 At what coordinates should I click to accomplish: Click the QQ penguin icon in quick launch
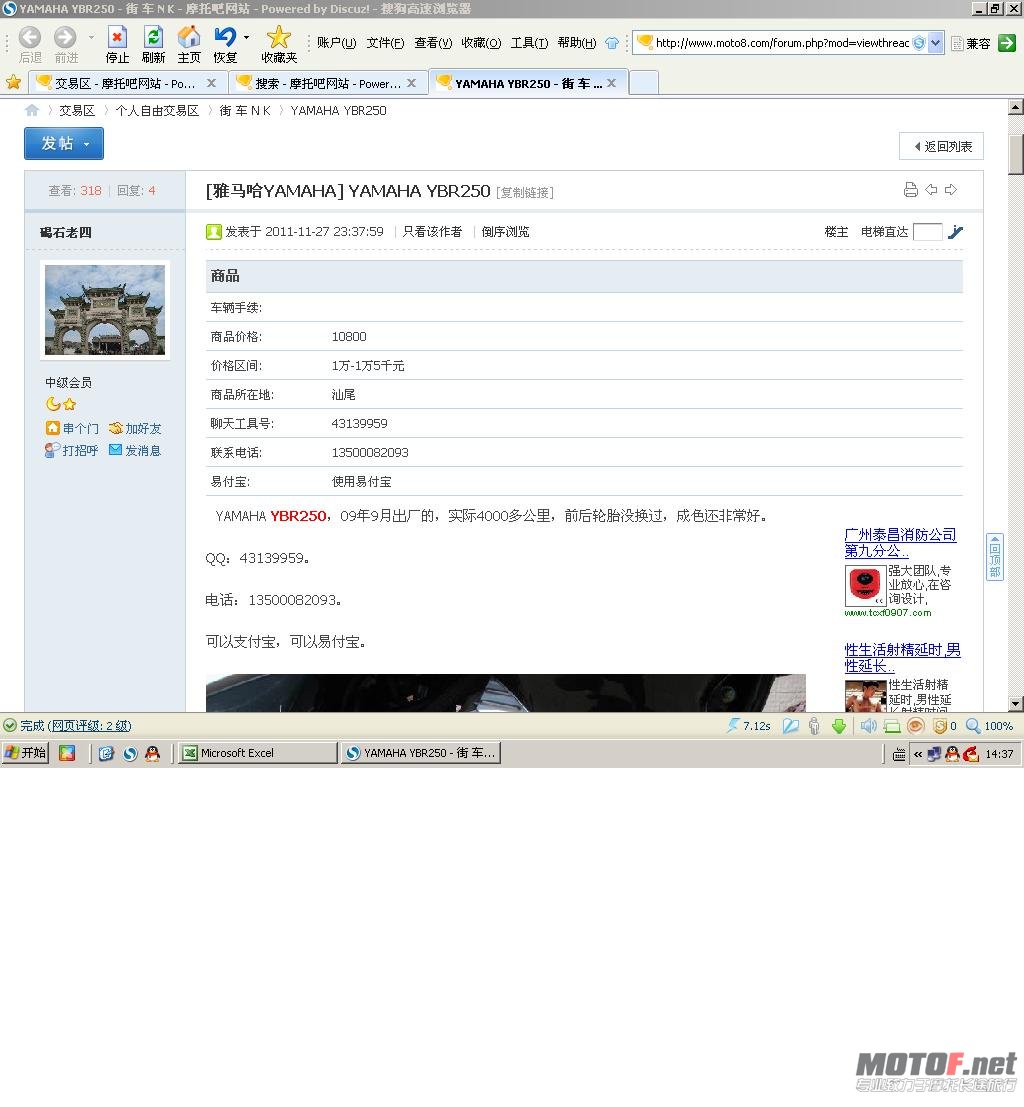click(153, 754)
